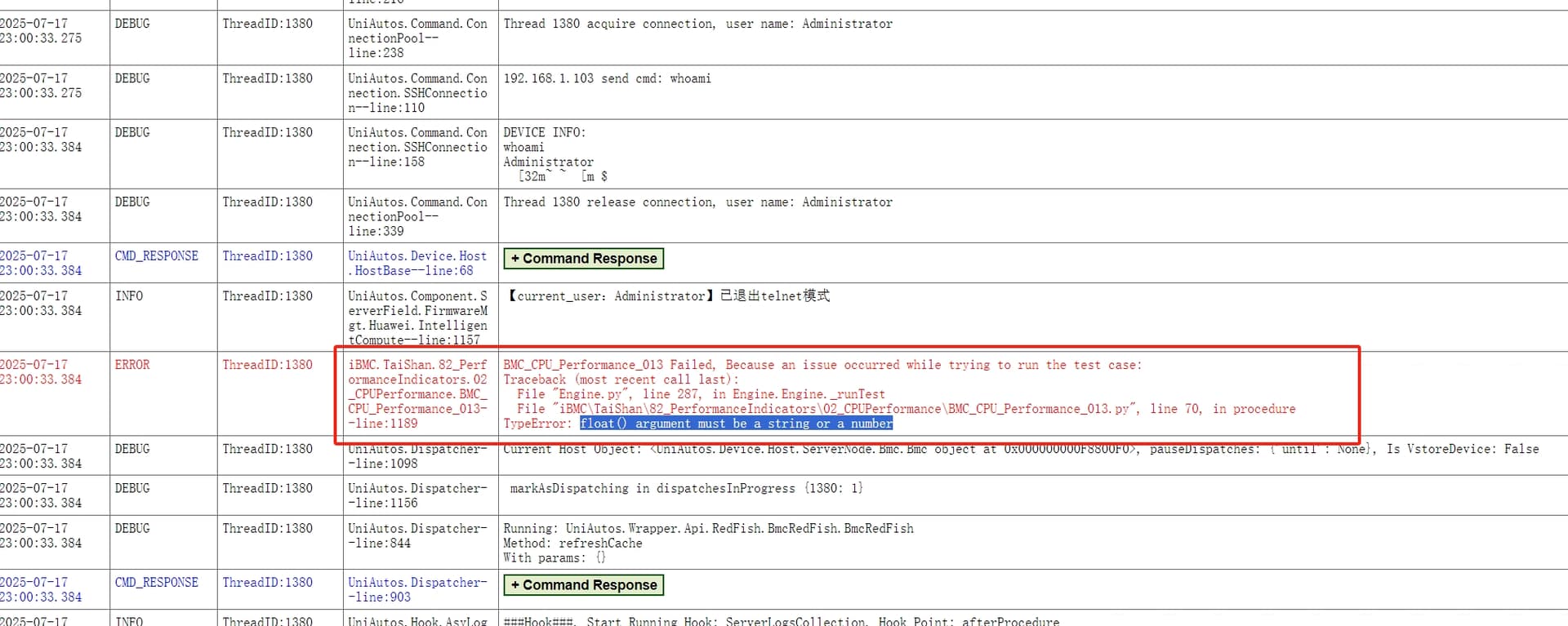
Task: Expand Command Response in the Dispatcher line 903 row
Action: (x=583, y=585)
